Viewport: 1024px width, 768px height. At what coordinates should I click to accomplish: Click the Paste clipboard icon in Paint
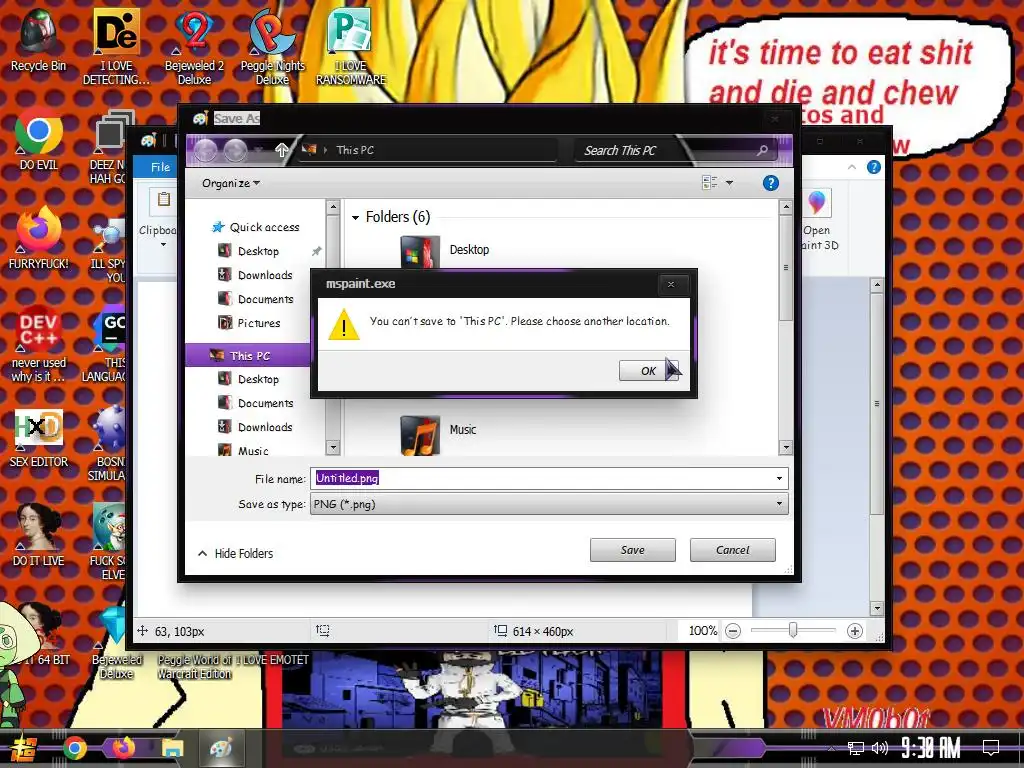pos(163,200)
